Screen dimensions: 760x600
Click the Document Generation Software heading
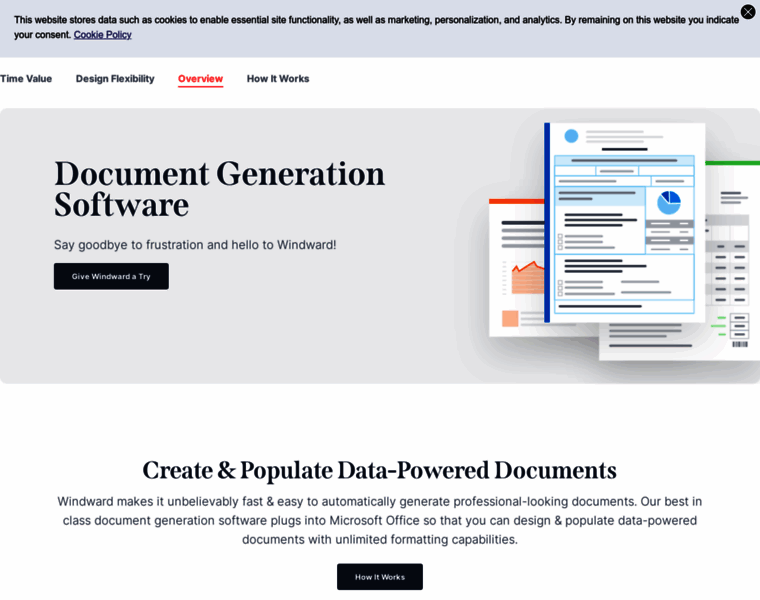click(219, 189)
